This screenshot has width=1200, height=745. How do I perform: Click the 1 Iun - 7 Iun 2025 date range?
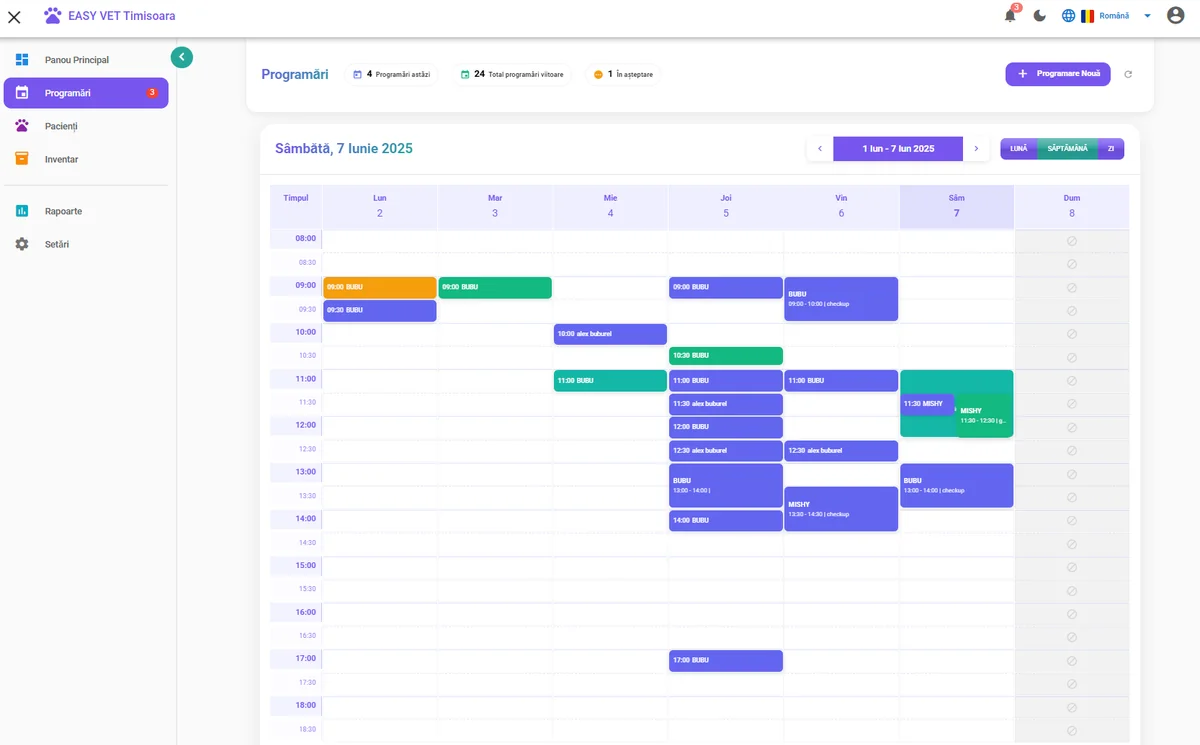click(897, 148)
